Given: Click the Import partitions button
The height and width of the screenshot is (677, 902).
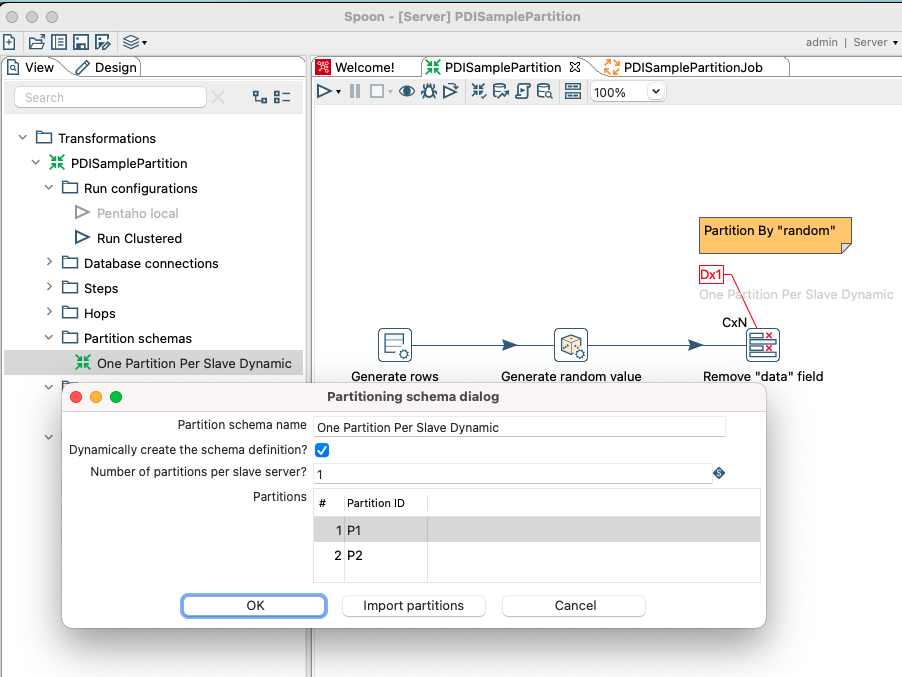Looking at the screenshot, I should point(413,605).
